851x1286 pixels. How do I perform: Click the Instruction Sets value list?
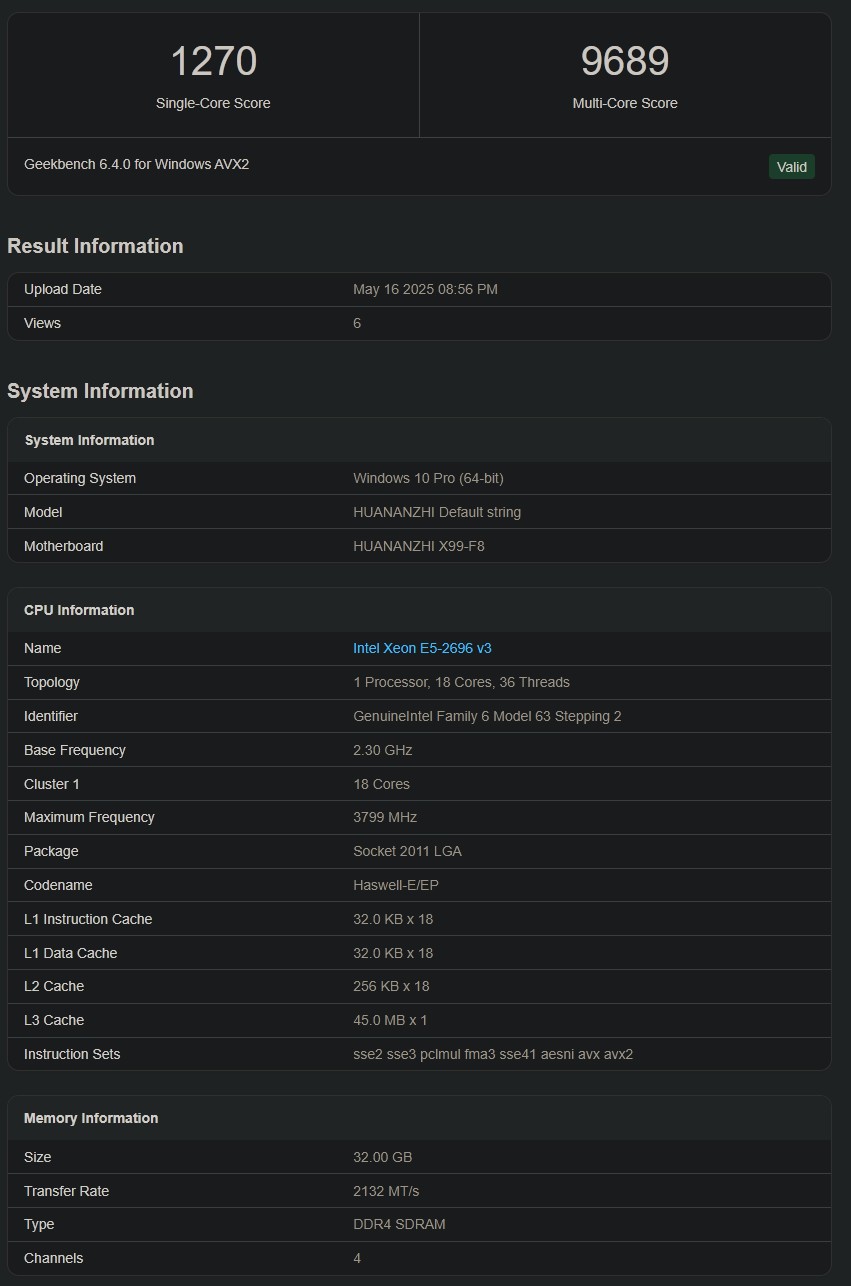point(493,1054)
